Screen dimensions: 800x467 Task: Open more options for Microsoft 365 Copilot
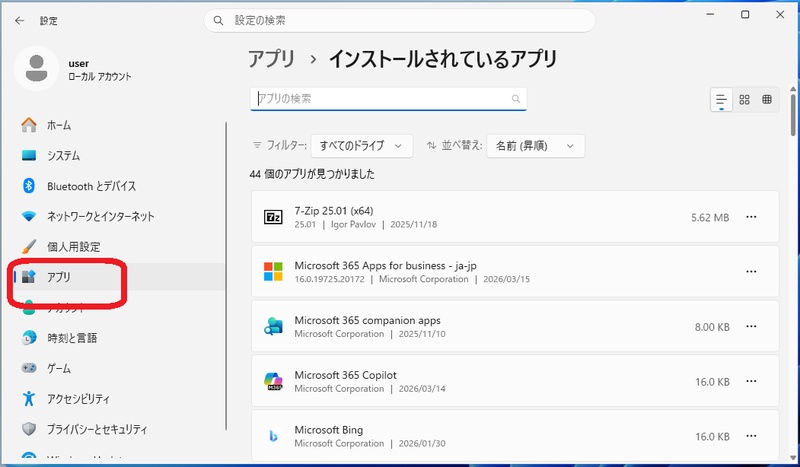pyautogui.click(x=751, y=381)
